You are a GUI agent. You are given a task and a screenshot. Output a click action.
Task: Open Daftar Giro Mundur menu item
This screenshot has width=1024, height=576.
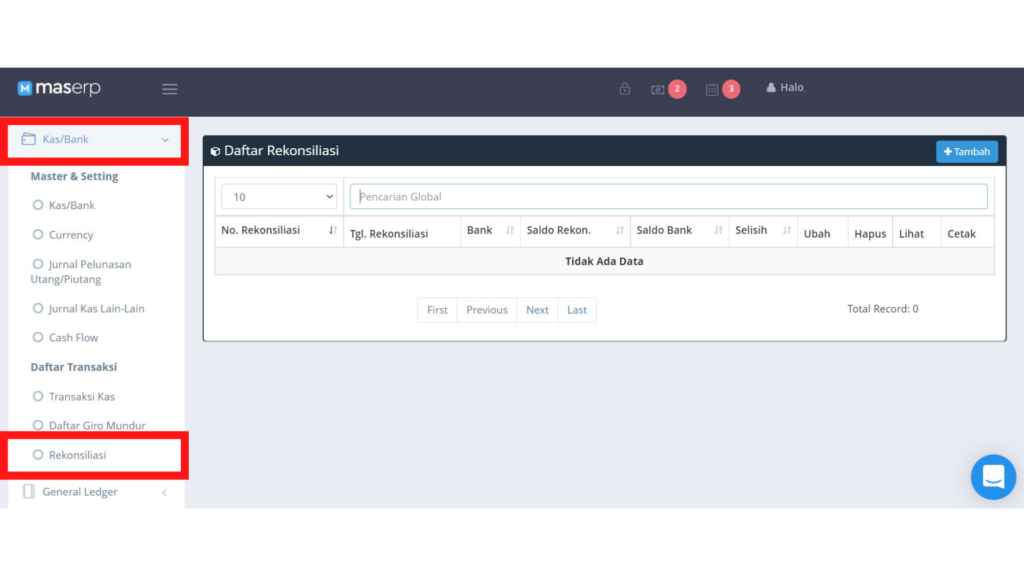(96, 426)
